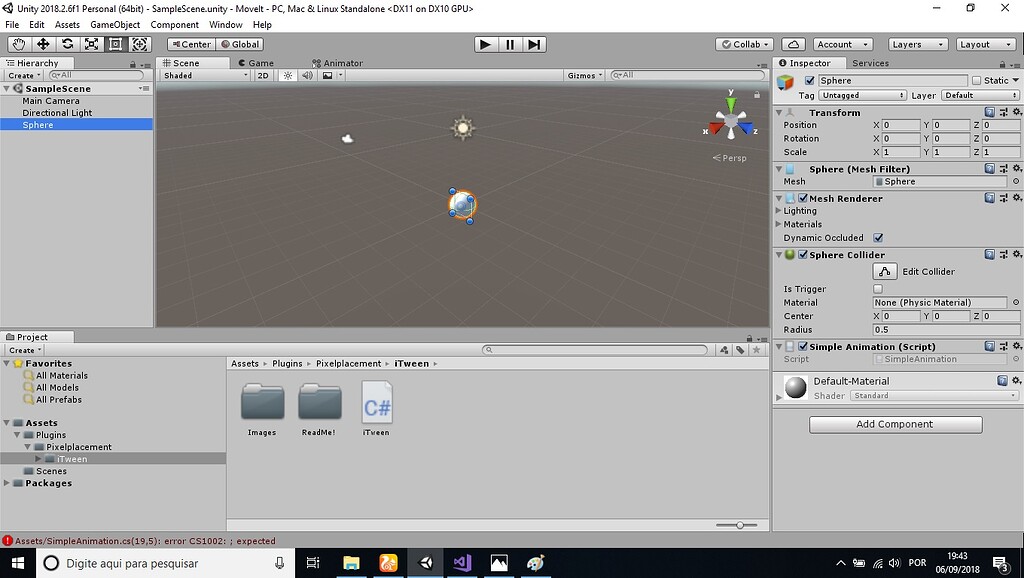The width and height of the screenshot is (1024, 578).
Task: Open the Sphere Collider settings gear
Action: 1018,254
